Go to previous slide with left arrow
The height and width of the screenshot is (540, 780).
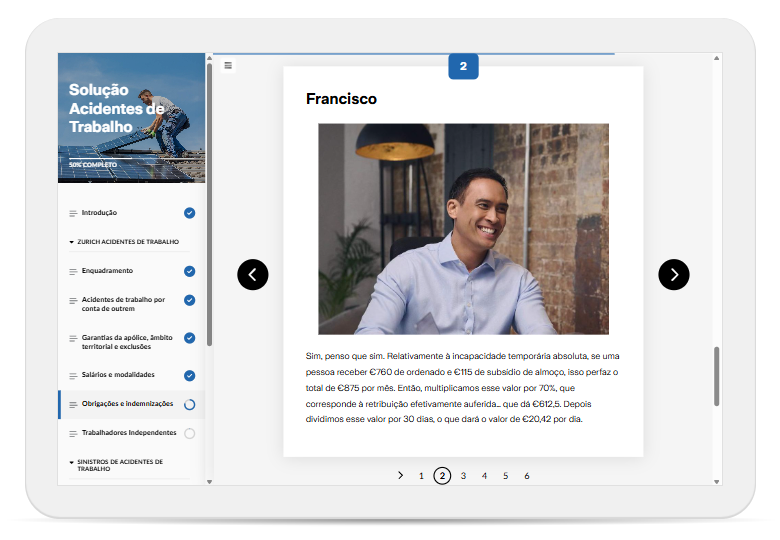click(253, 274)
